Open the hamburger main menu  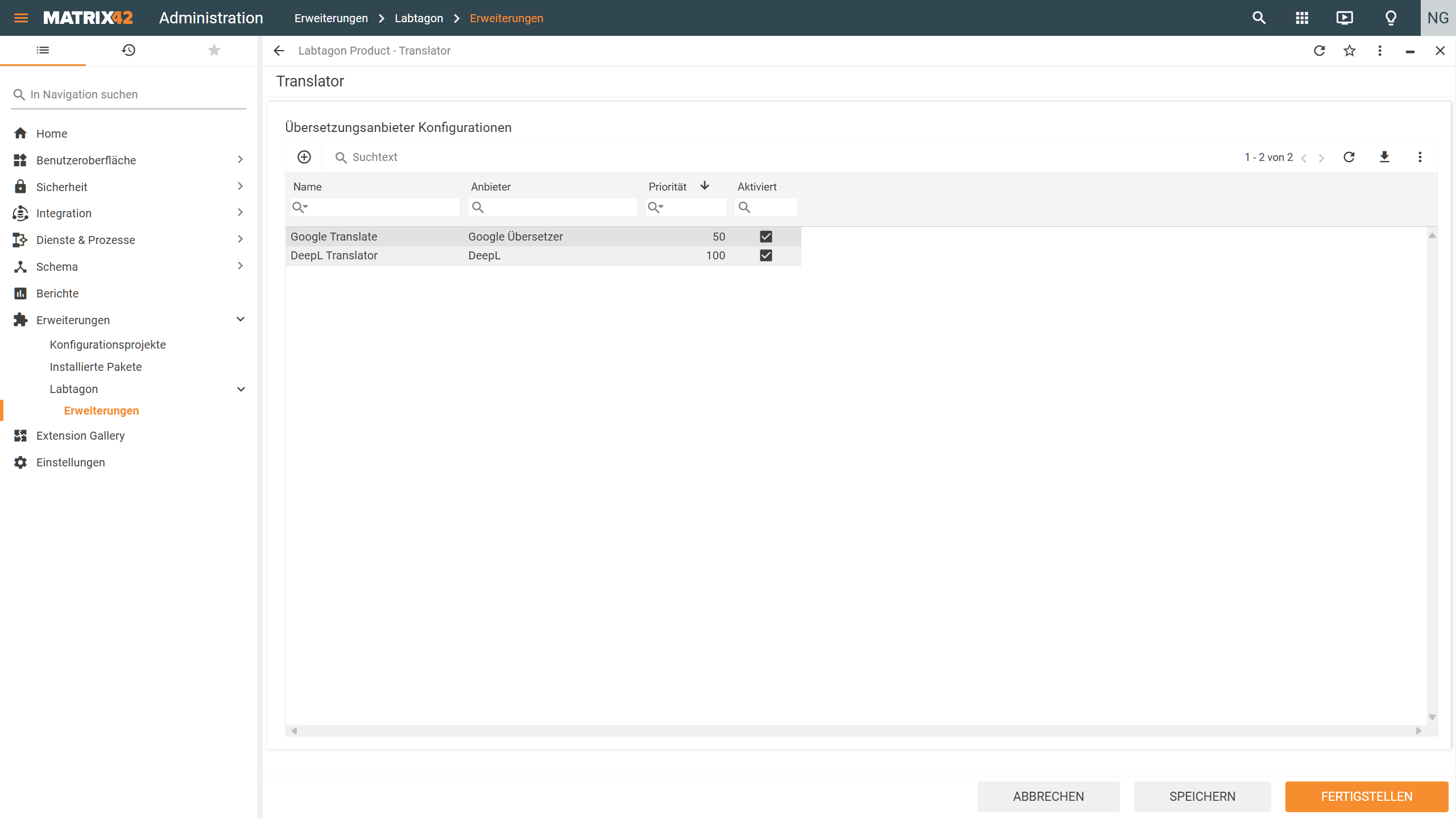tap(21, 18)
